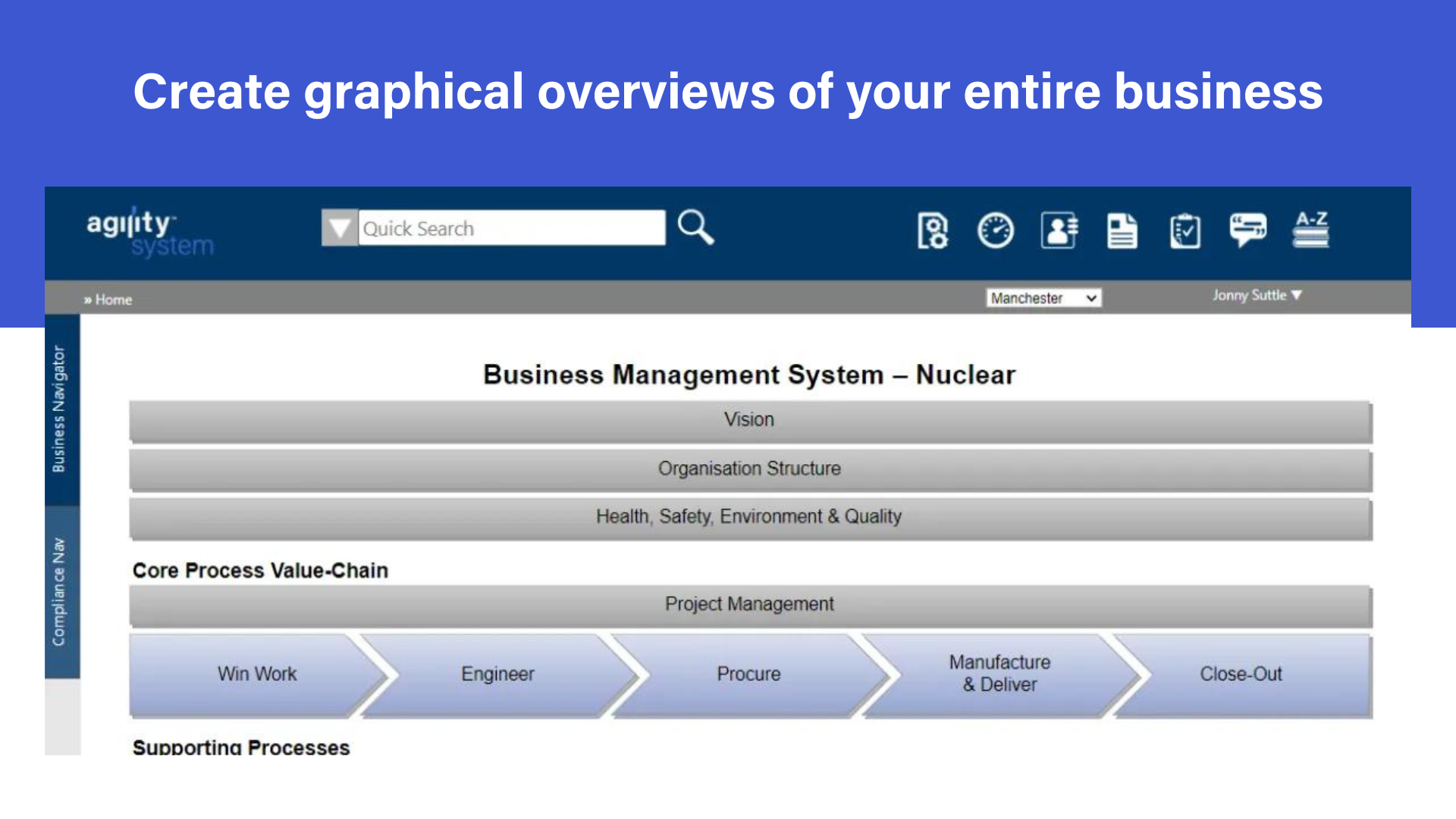Open the Vision bar
Image resolution: width=1456 pixels, height=819 pixels.
pos(749,420)
